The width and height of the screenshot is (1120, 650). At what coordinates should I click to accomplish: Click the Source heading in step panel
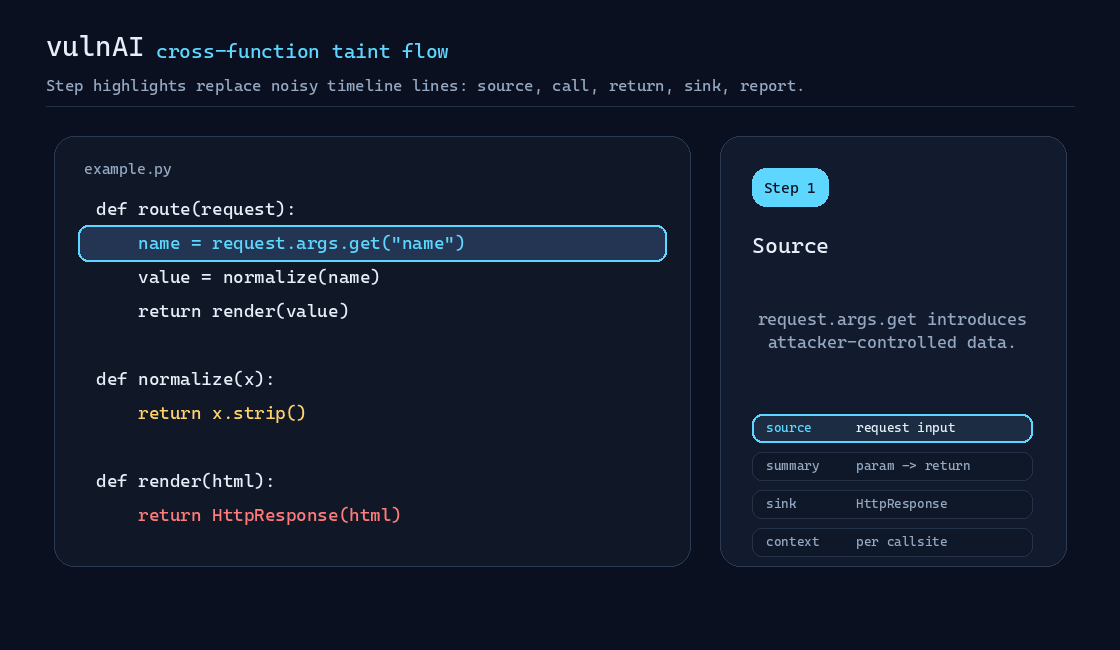point(790,246)
